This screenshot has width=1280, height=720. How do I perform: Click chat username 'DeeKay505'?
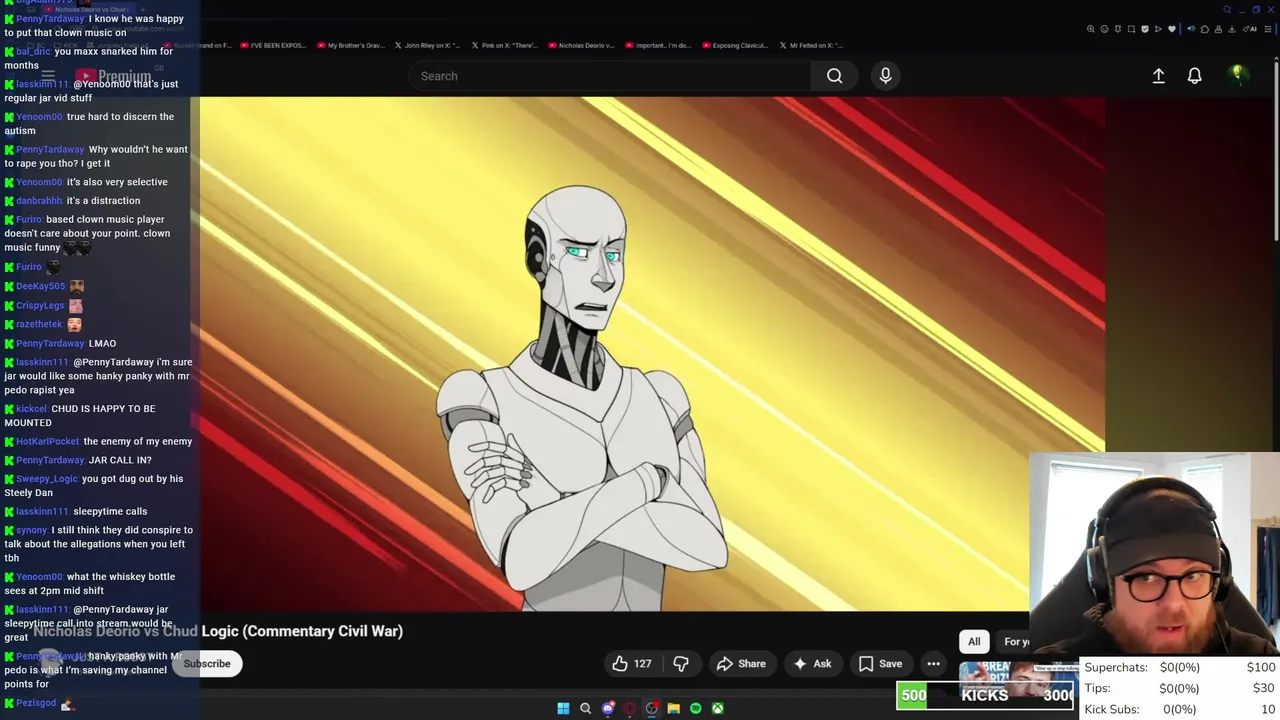click(40, 286)
